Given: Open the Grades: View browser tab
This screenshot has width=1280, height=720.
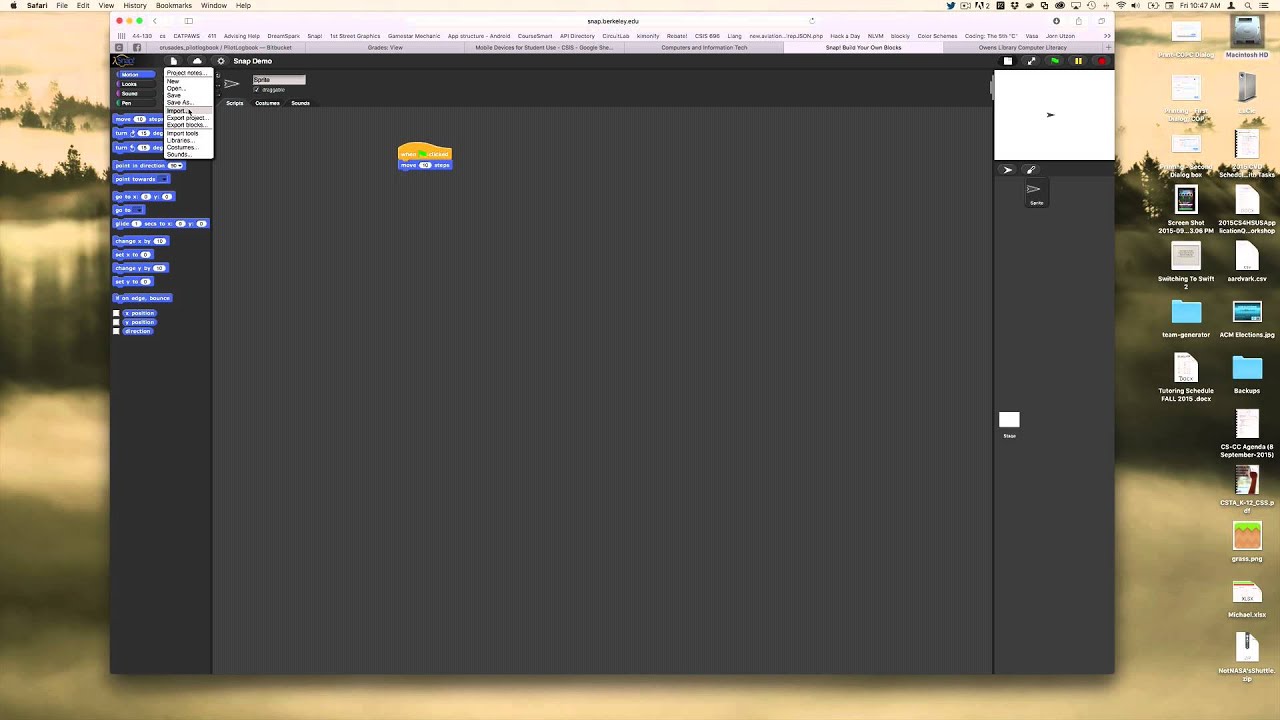Looking at the screenshot, I should click(x=385, y=48).
